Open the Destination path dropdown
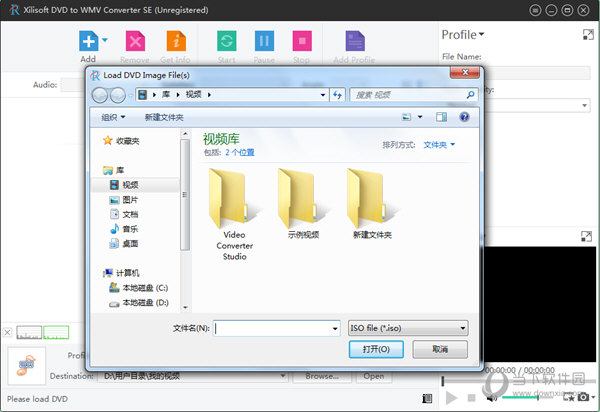Screen dimensions: 600x412 (x=283, y=376)
